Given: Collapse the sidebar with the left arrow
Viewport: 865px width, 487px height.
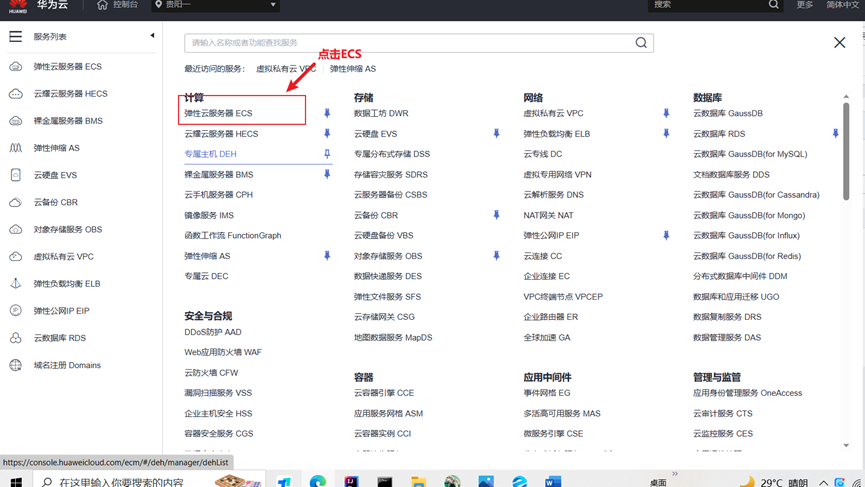Looking at the screenshot, I should [x=152, y=36].
